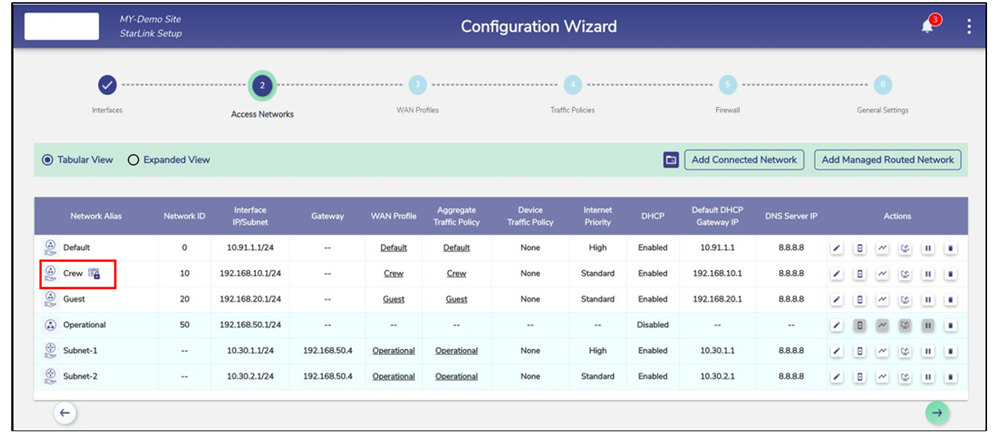Go to step 3 WAN Profiles

417,86
